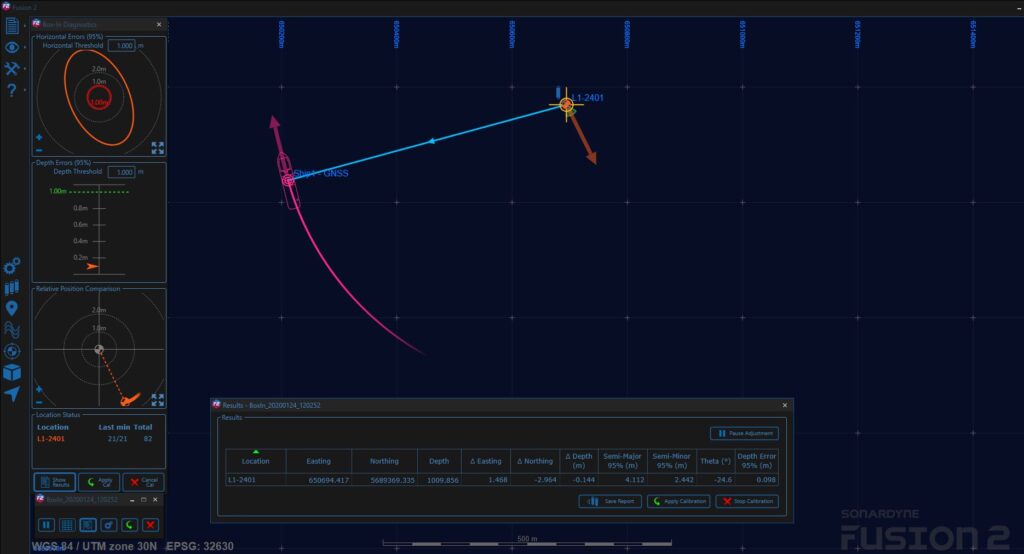Edit the Depth Threshold value field
The height and width of the screenshot is (554, 1024).
point(122,172)
